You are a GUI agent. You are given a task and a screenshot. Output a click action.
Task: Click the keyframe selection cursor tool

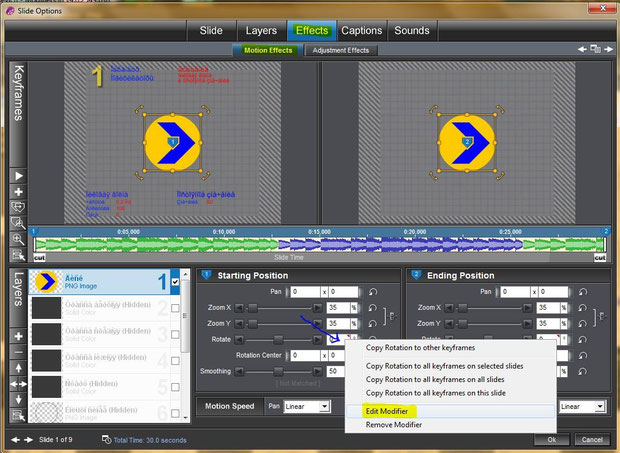coord(19,255)
